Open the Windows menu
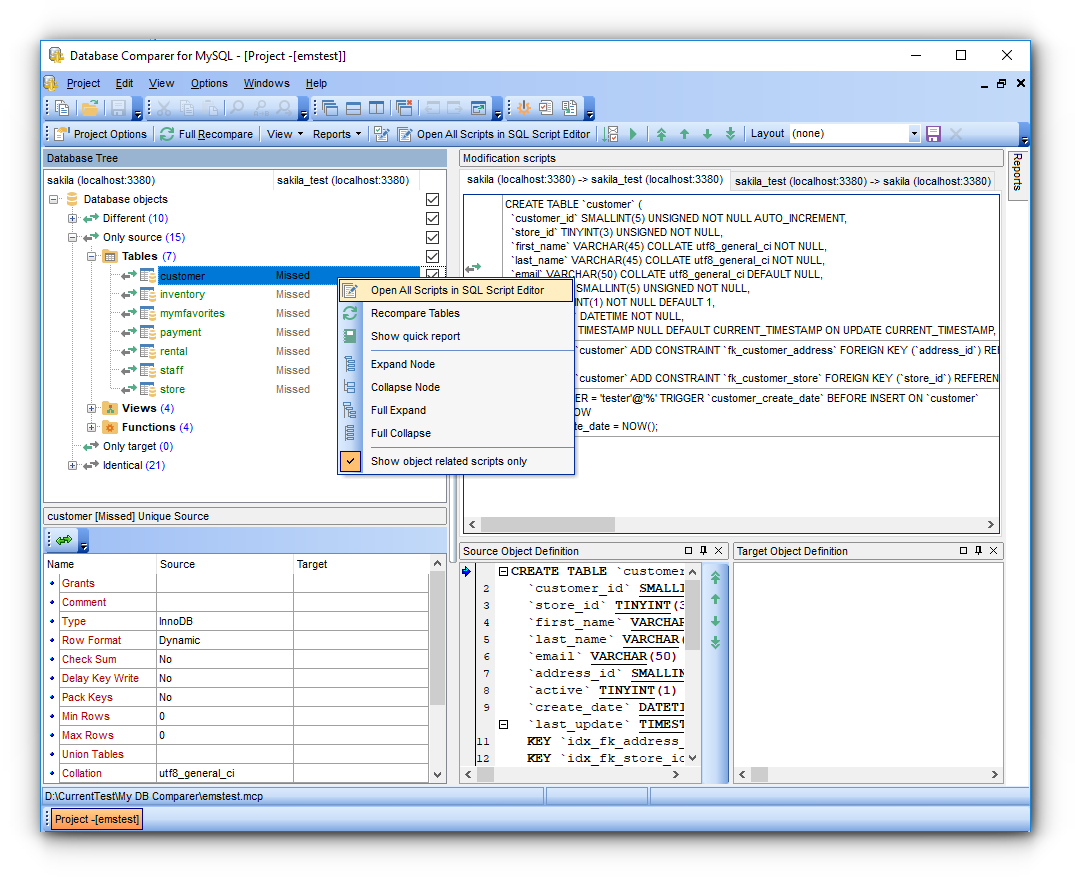Viewport: 1075px width, 877px height. pos(266,84)
